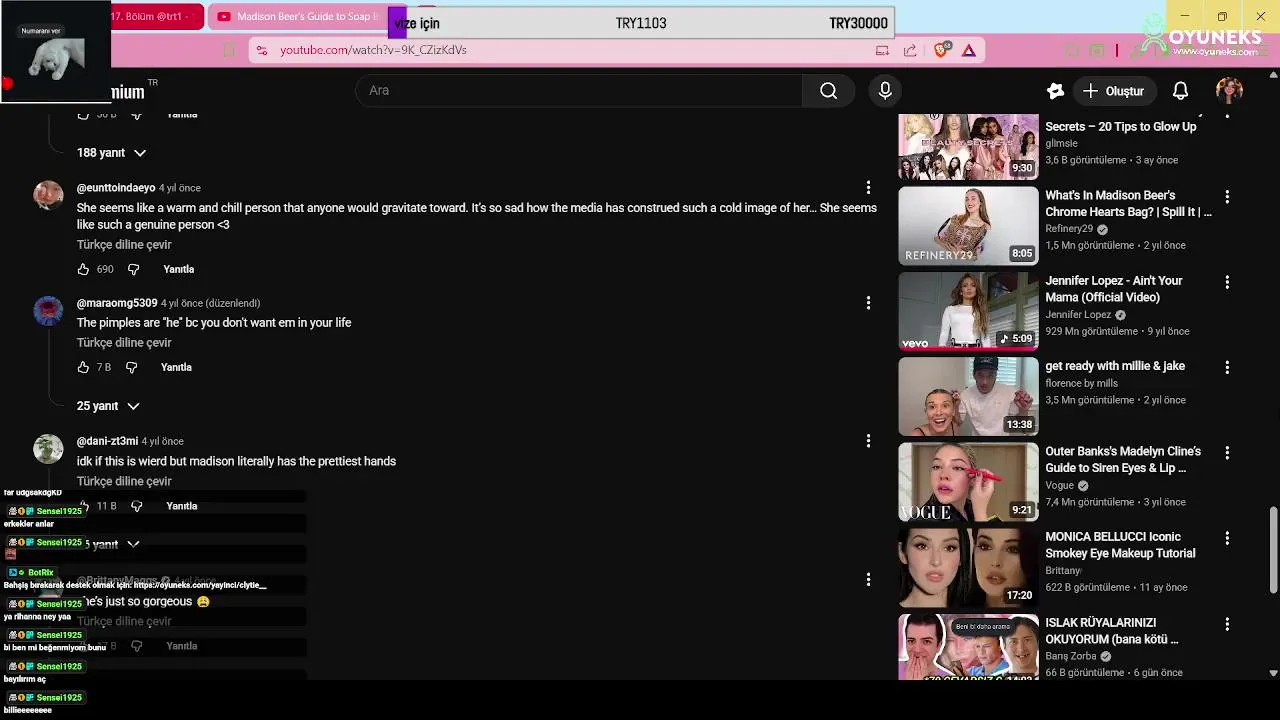
Task: Dislike the @maraomg5309 comment
Action: click(131, 367)
